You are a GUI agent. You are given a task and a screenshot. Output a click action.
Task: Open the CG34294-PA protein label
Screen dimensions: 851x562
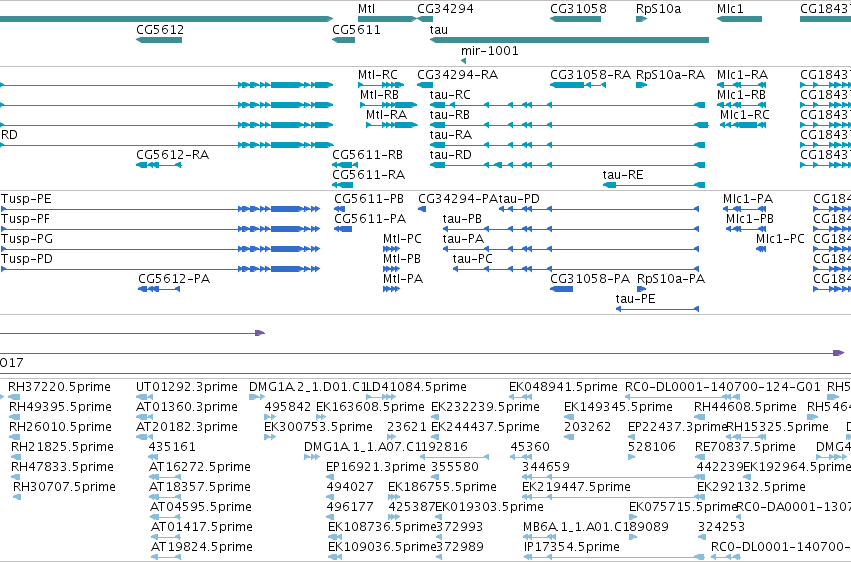pyautogui.click(x=458, y=199)
